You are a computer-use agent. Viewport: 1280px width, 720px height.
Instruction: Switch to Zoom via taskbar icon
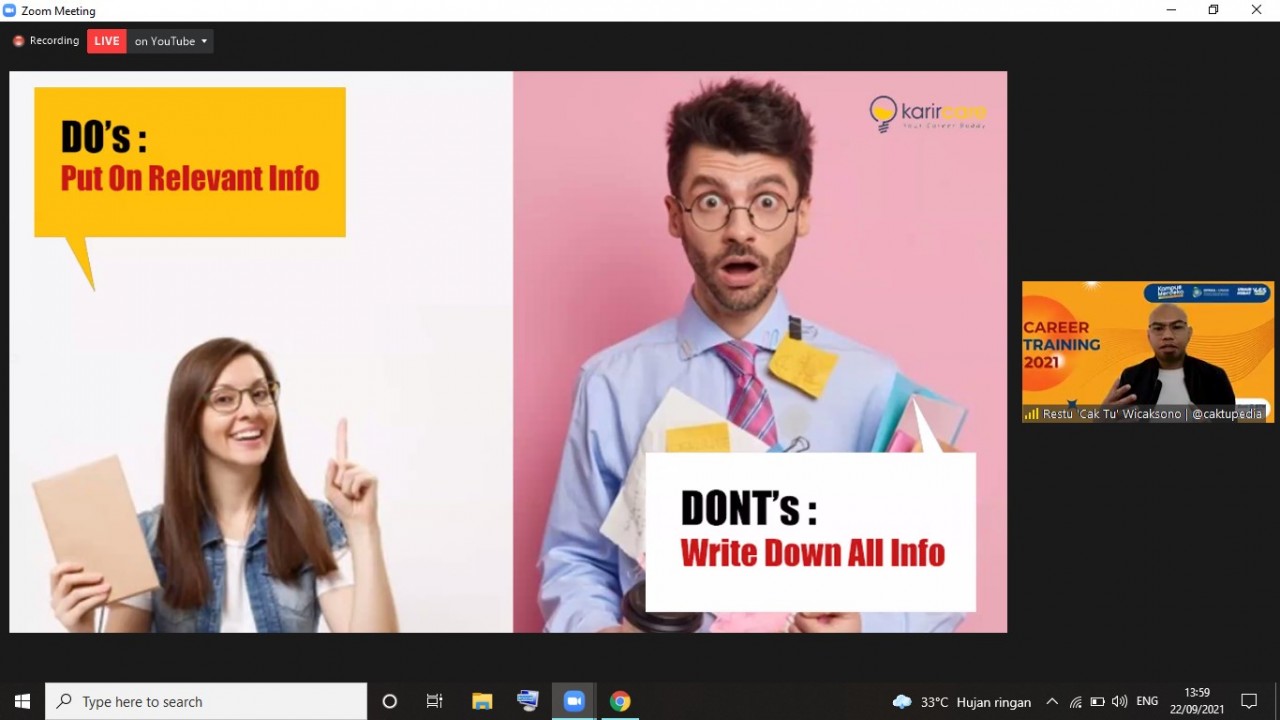coord(574,701)
